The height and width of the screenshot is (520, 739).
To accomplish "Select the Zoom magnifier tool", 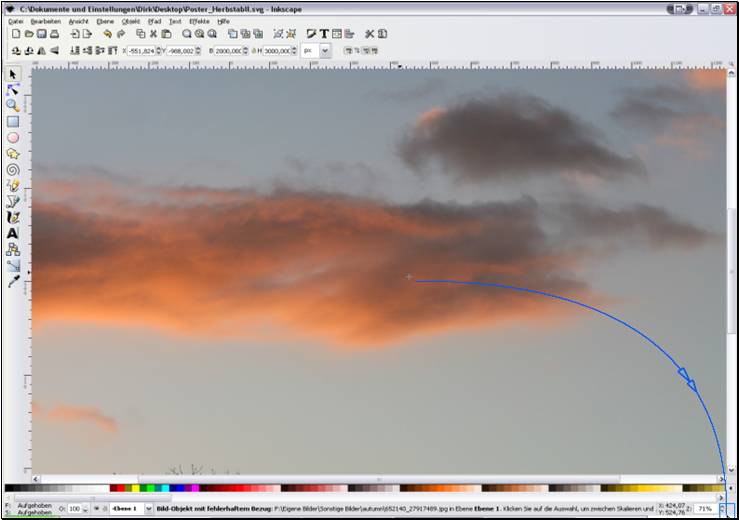I will tap(13, 105).
